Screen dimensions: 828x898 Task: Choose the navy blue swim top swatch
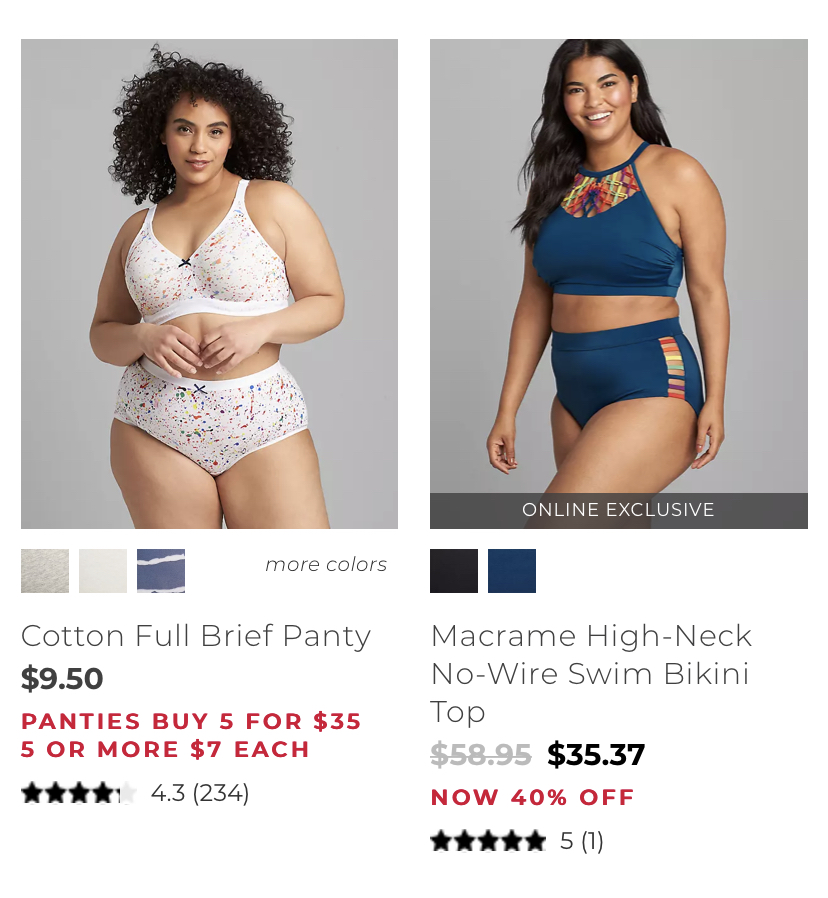tap(512, 570)
